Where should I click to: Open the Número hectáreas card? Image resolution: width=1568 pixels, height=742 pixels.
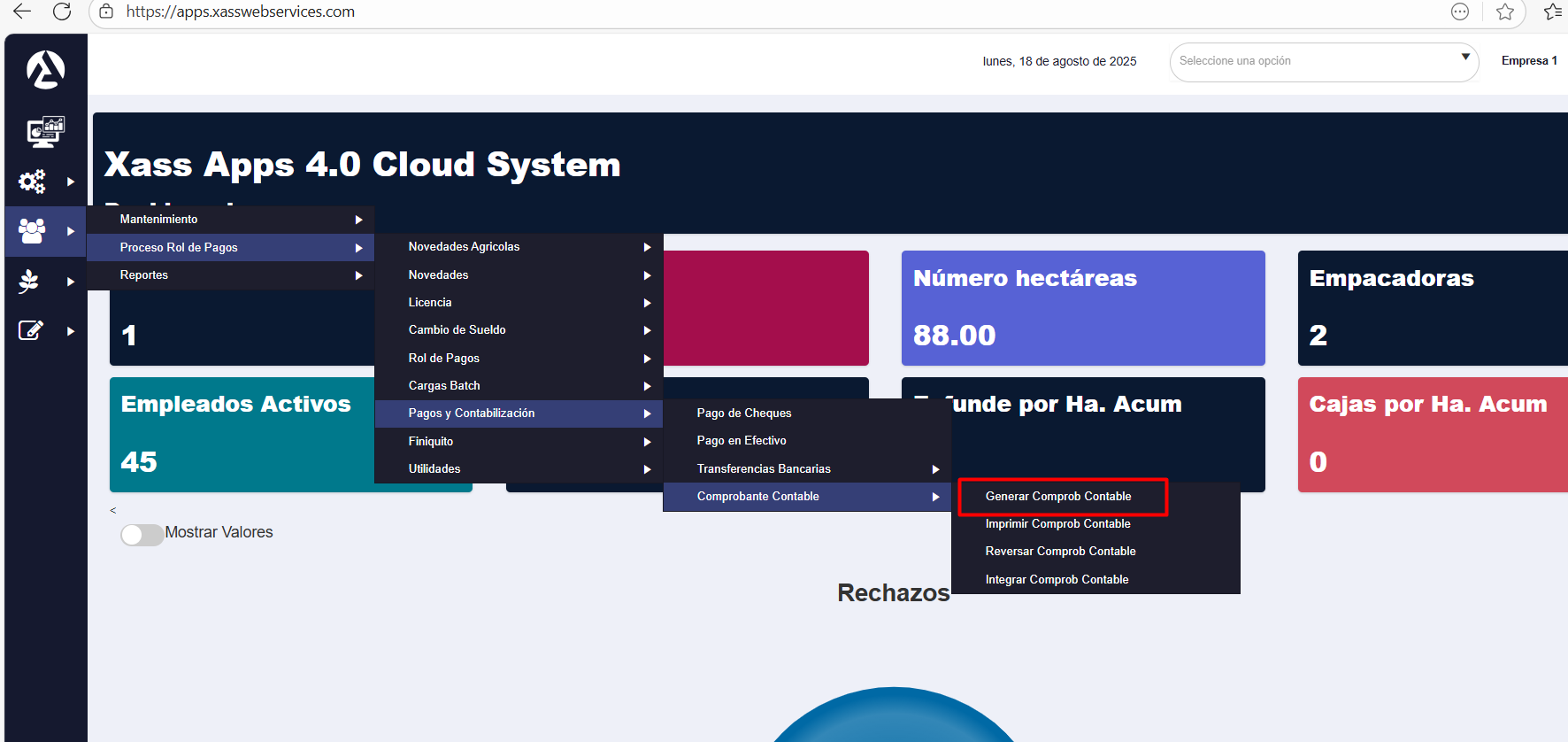coord(1083,308)
